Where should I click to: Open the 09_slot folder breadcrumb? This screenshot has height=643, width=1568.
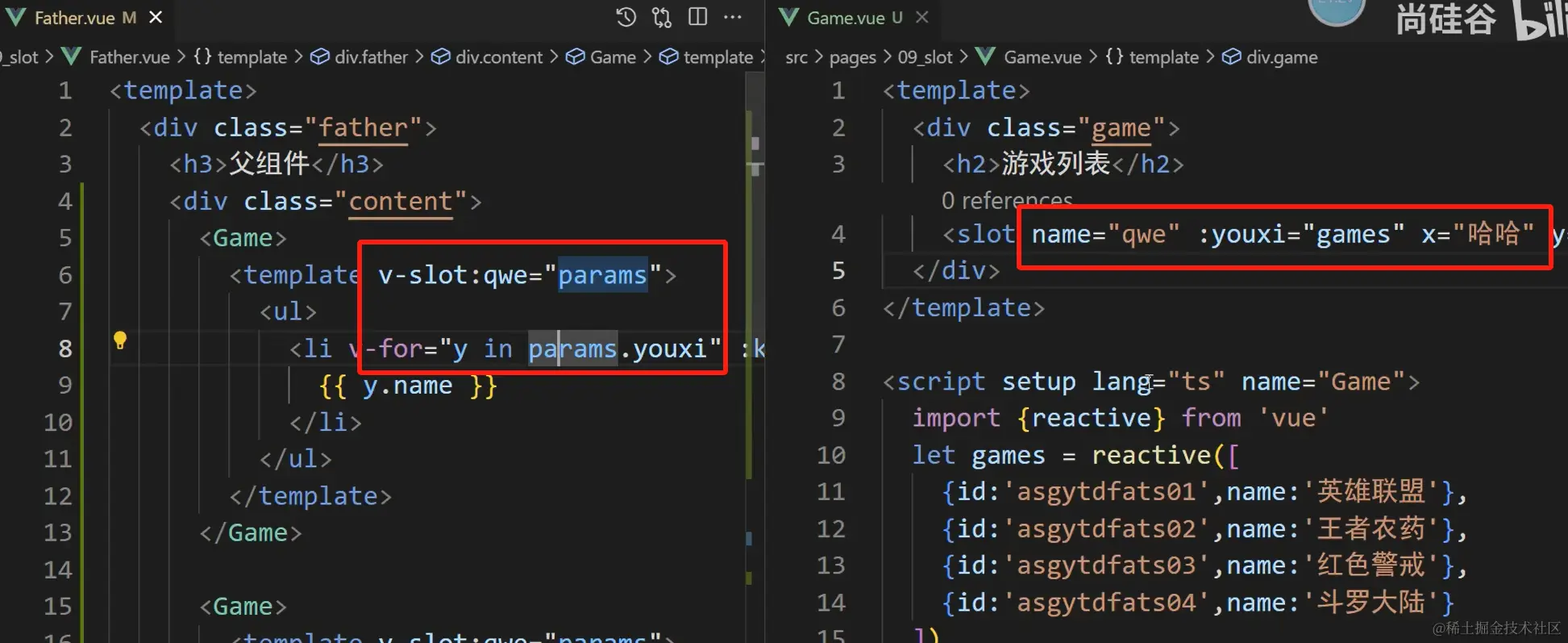coord(925,57)
